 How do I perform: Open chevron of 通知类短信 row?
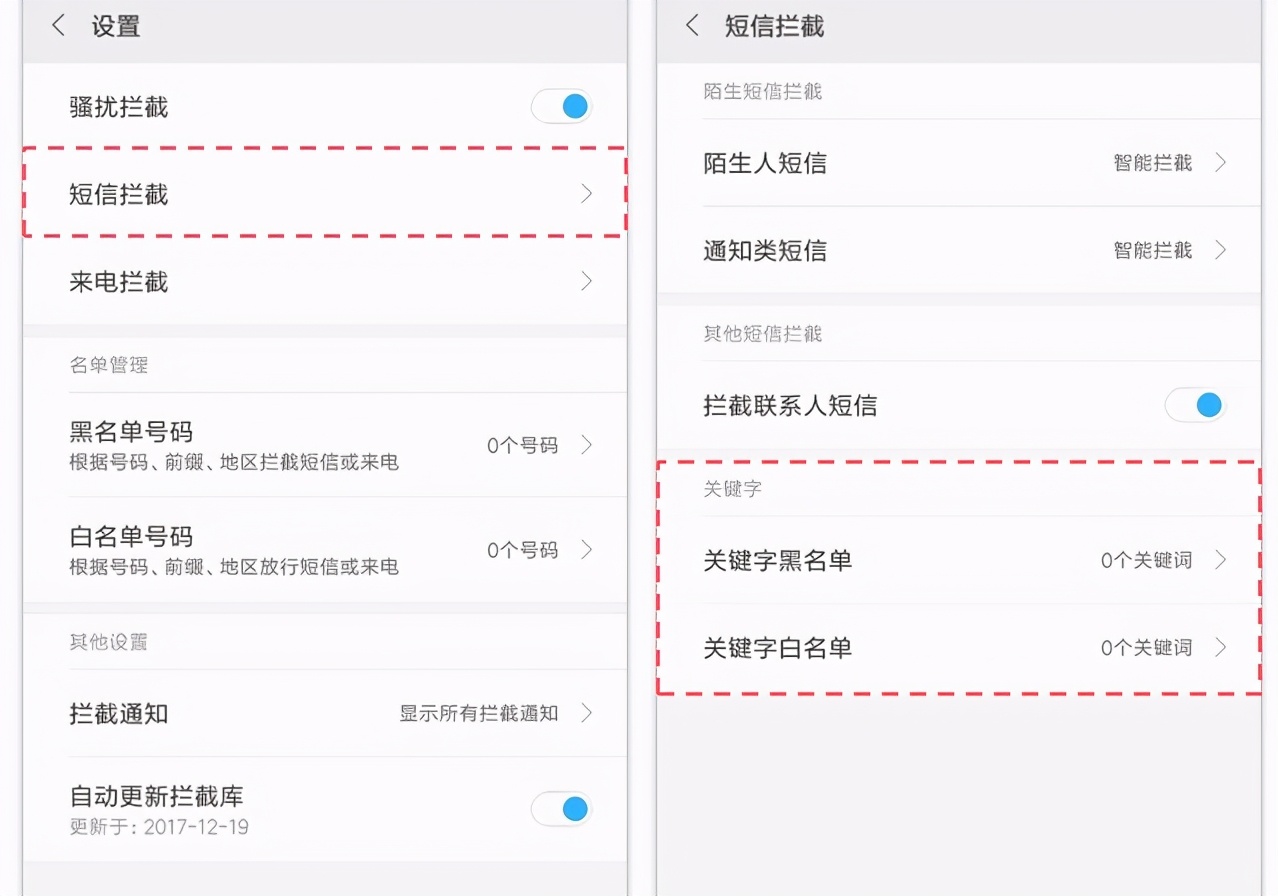[x=1220, y=250]
